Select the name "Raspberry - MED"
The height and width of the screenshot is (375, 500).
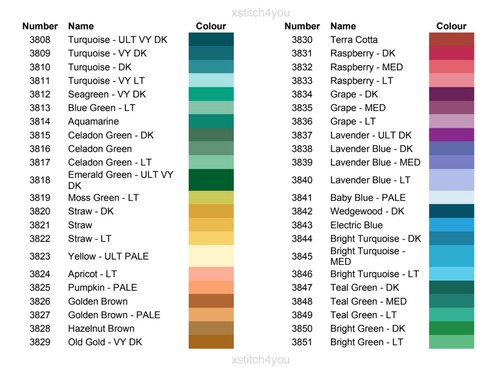click(367, 67)
